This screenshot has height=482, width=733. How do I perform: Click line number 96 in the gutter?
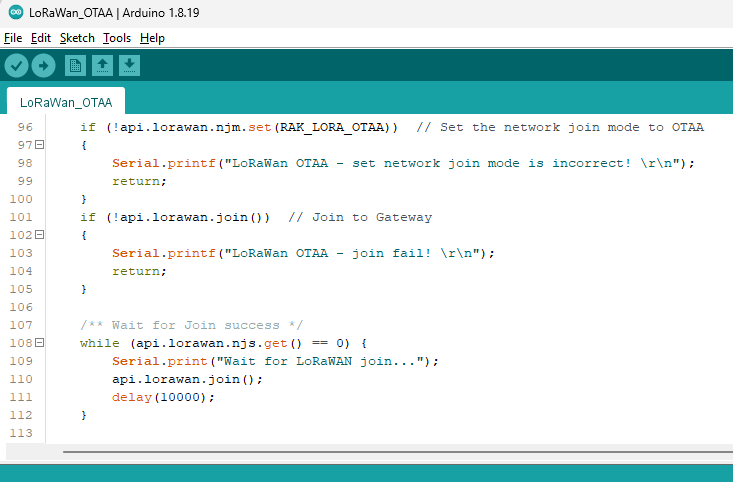[x=25, y=127]
